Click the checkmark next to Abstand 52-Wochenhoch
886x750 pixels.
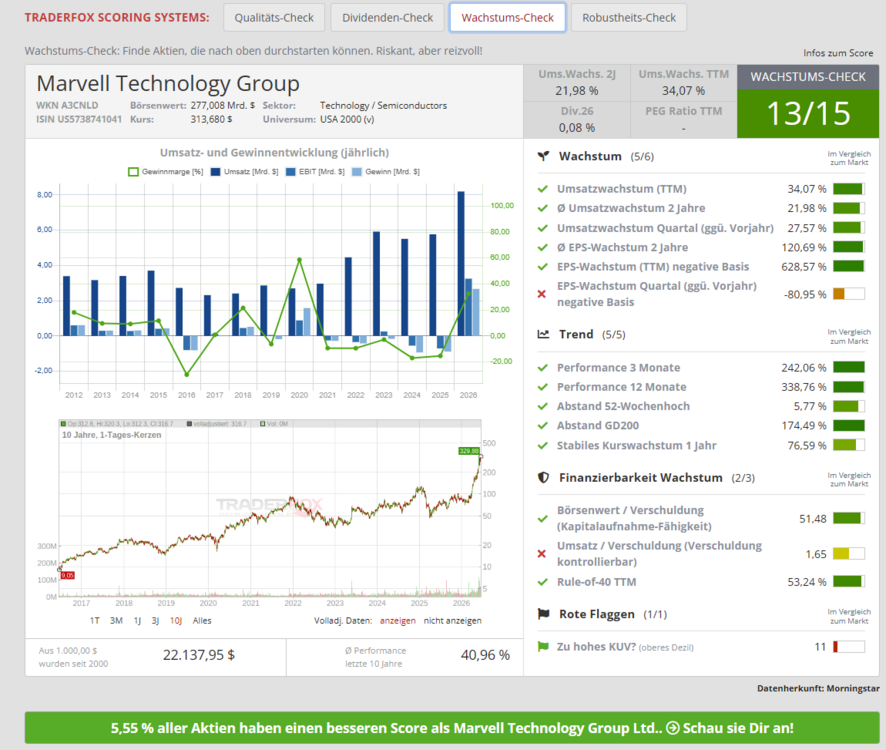click(542, 406)
